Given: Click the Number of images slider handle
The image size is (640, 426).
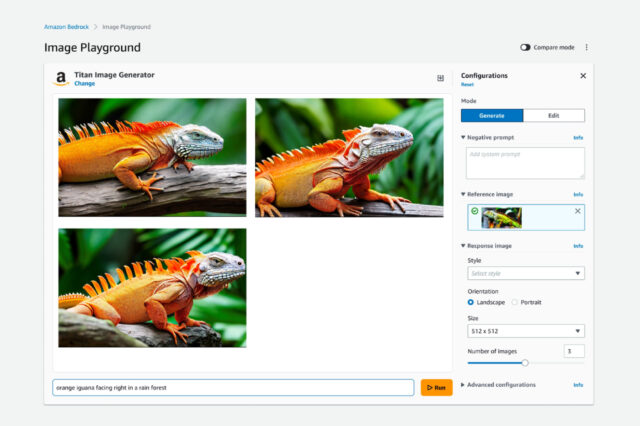Looking at the screenshot, I should pyautogui.click(x=525, y=362).
